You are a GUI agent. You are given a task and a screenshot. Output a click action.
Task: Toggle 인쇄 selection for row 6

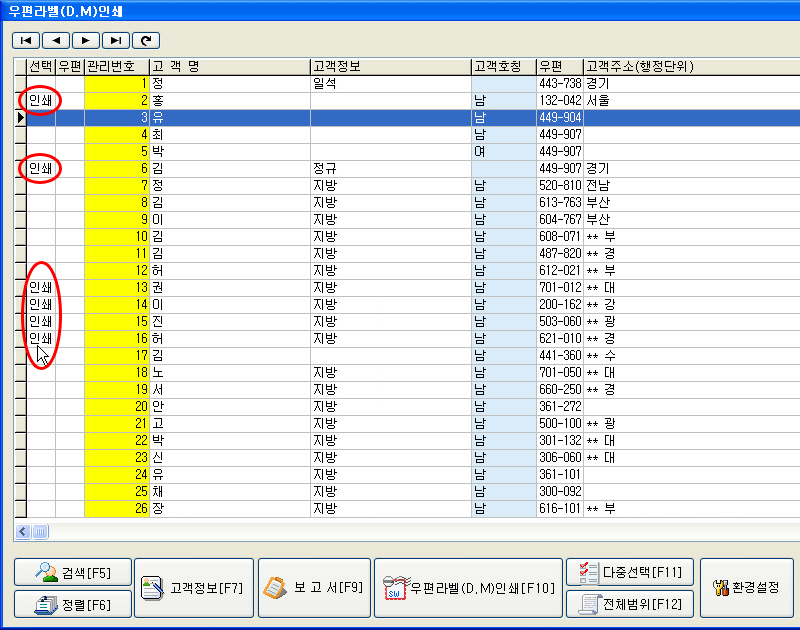point(41,168)
